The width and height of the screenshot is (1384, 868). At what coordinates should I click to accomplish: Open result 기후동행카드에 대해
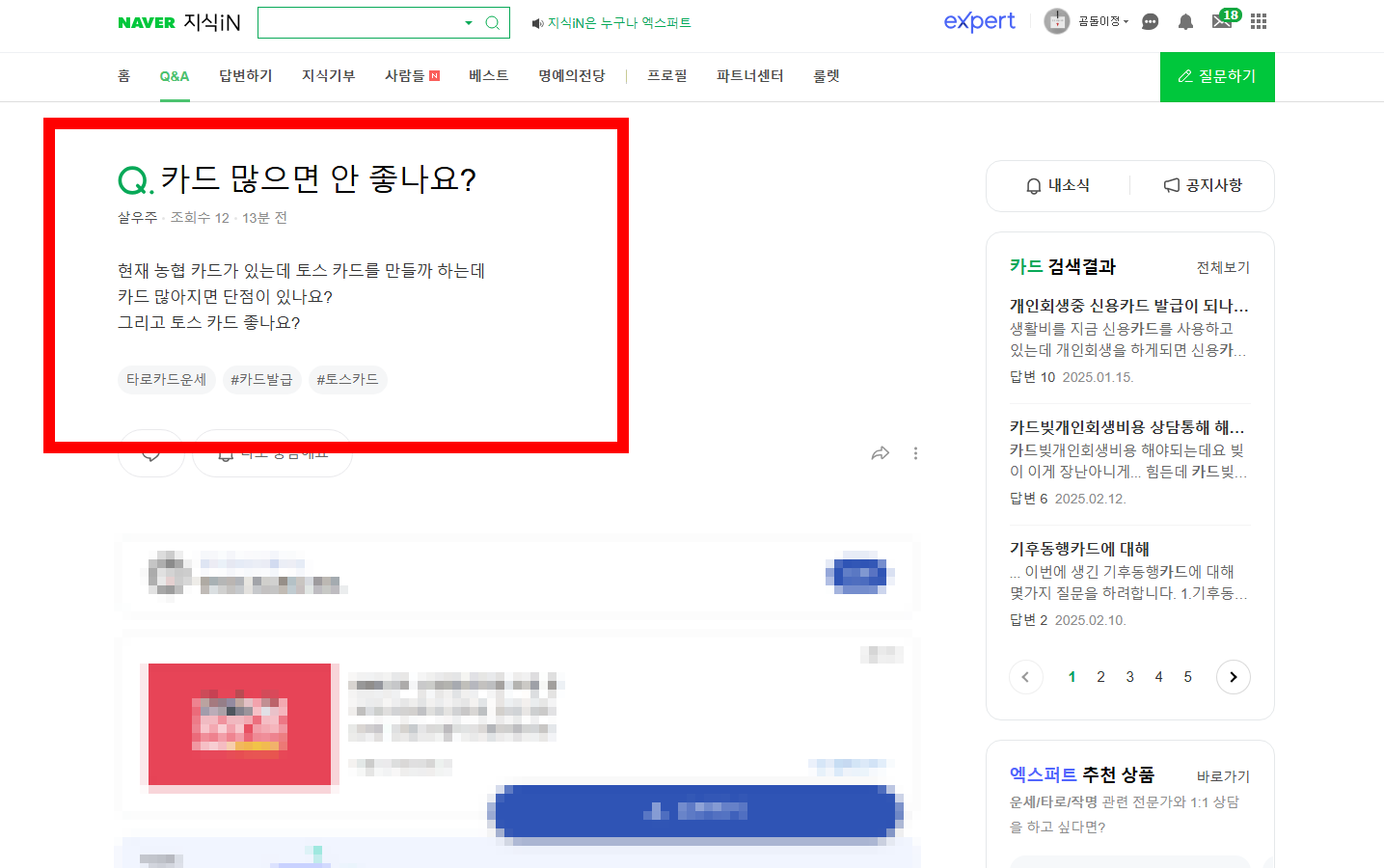(x=1079, y=549)
